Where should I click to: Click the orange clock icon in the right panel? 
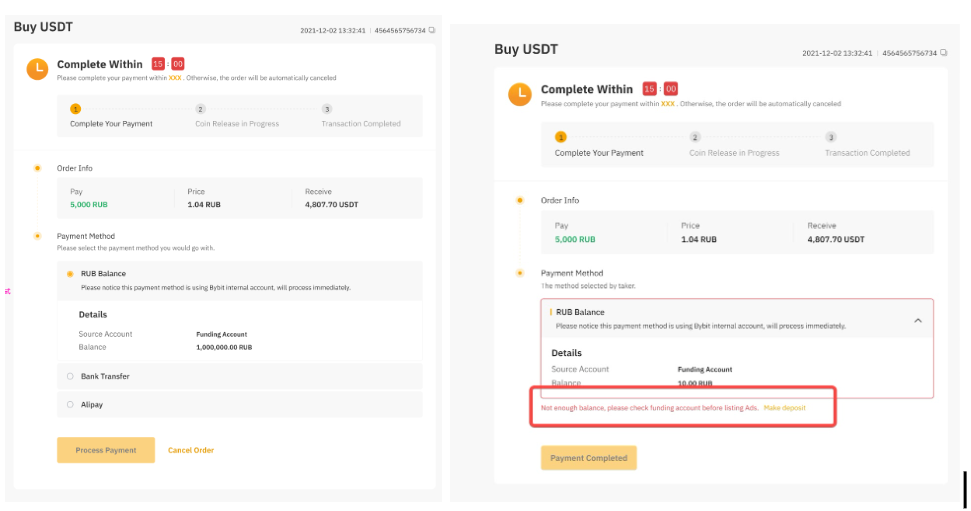tap(519, 94)
